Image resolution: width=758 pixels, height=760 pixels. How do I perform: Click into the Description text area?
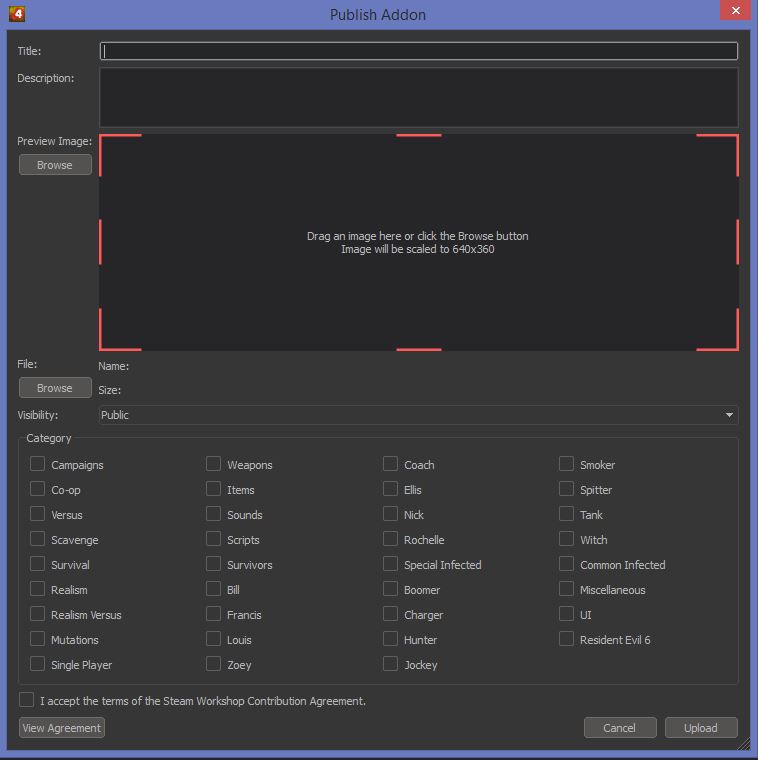(419, 97)
